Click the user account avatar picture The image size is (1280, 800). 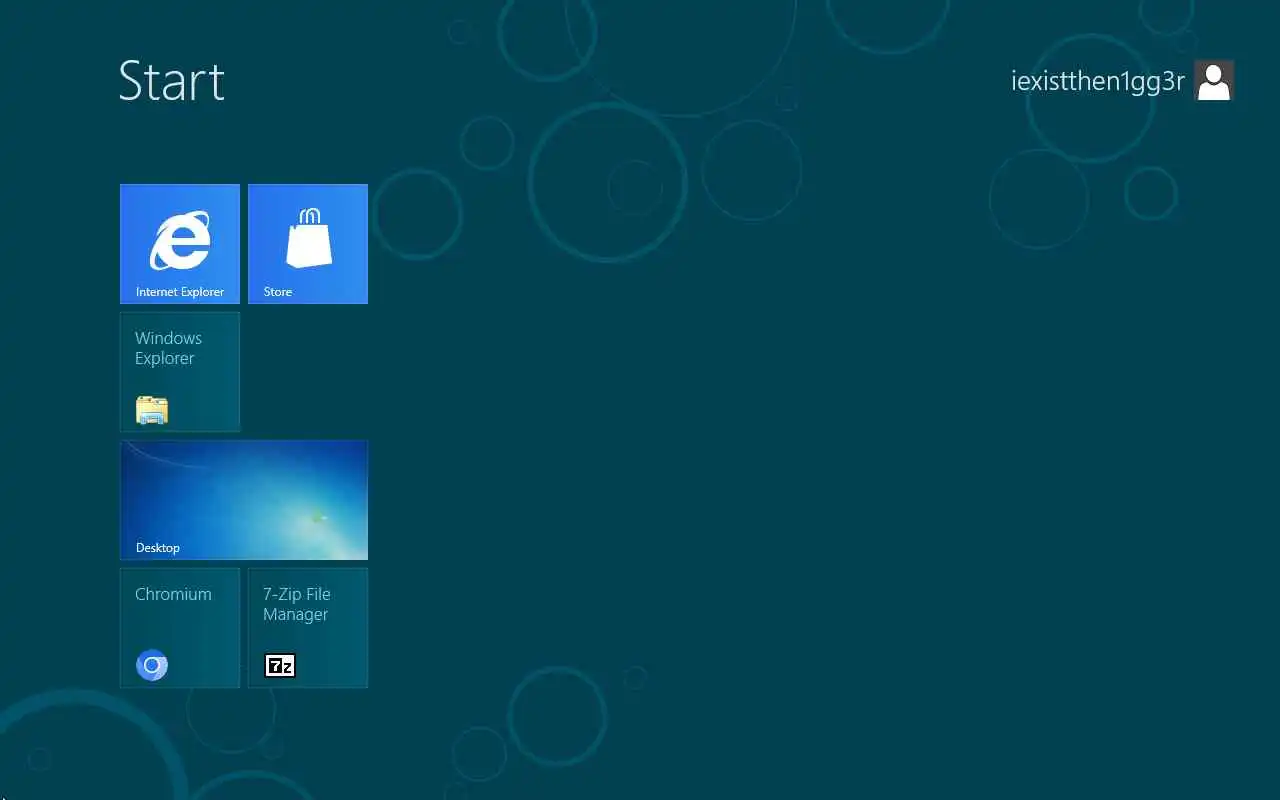pos(1214,81)
